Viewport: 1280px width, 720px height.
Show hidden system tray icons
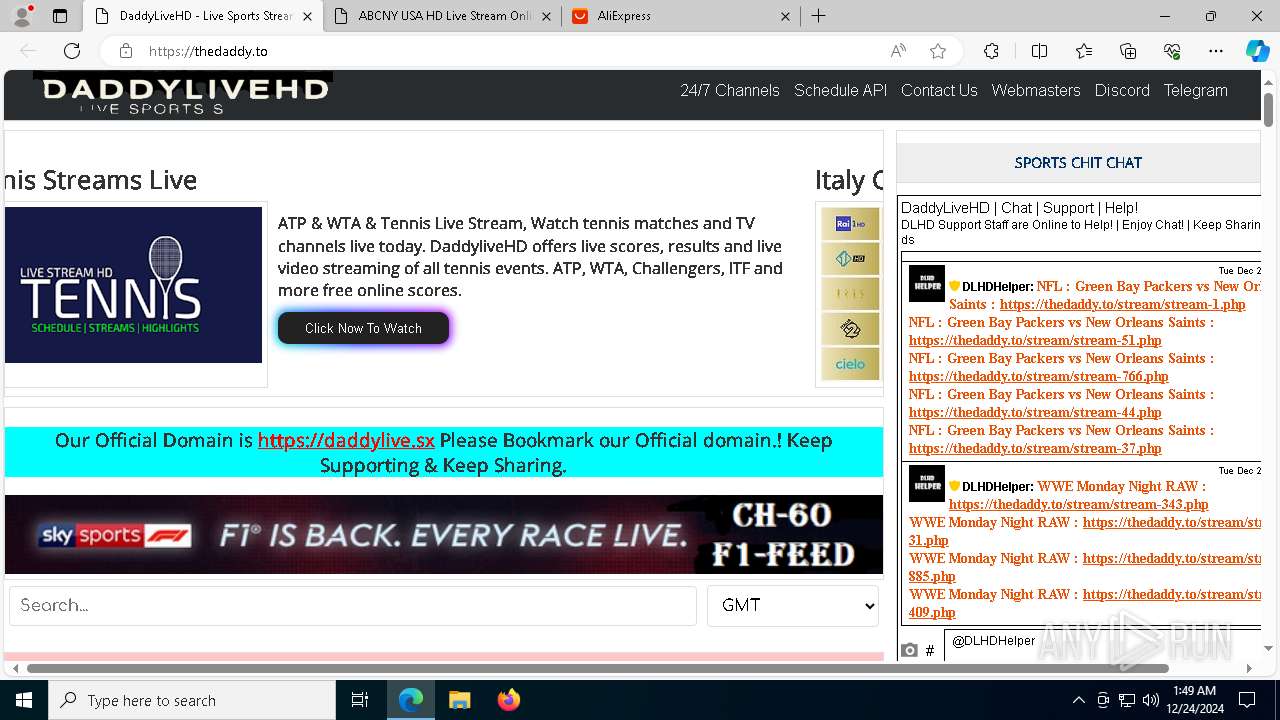[x=1078, y=700]
